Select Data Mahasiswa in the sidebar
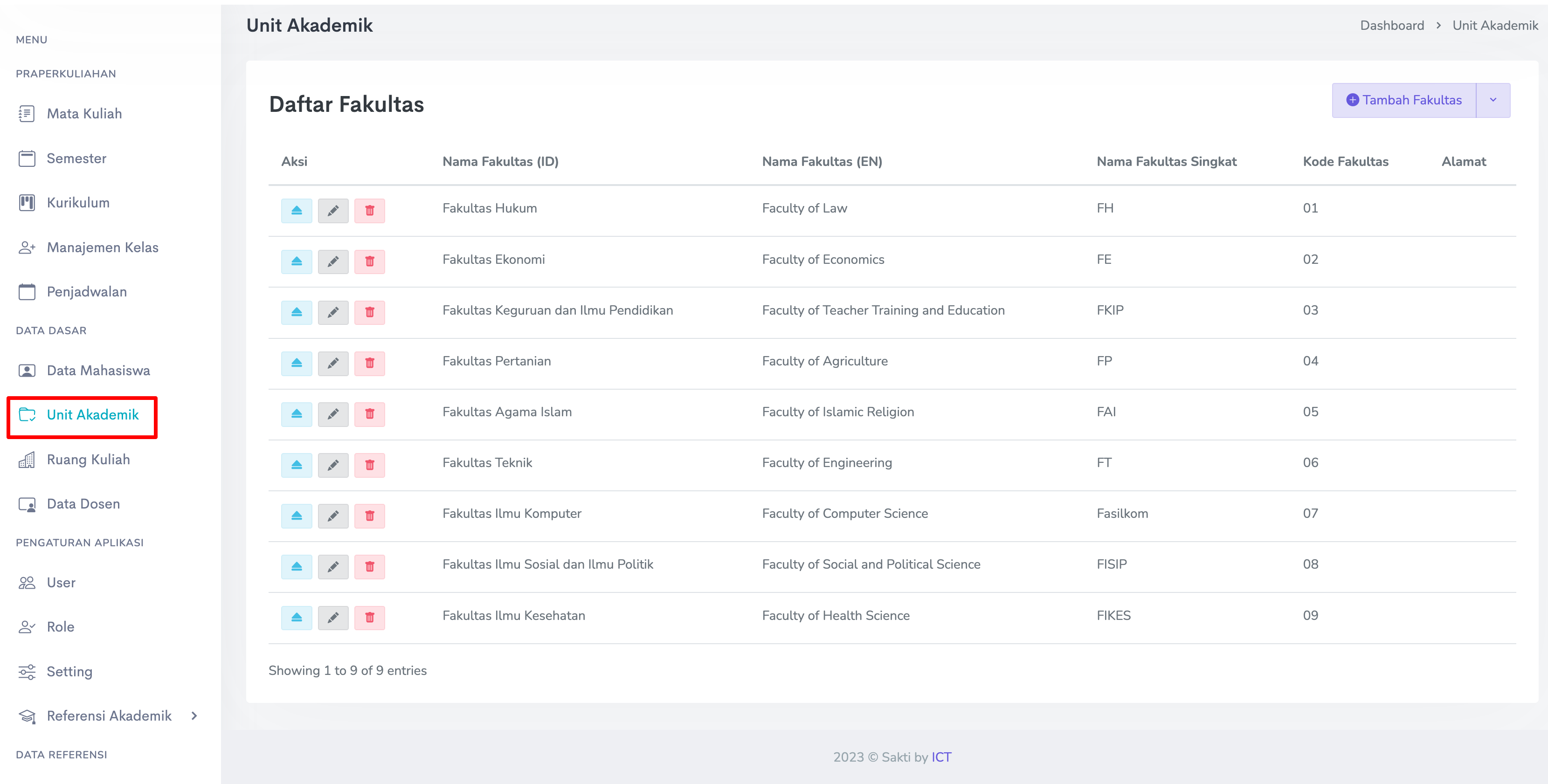The height and width of the screenshot is (784, 1548). [x=98, y=370]
